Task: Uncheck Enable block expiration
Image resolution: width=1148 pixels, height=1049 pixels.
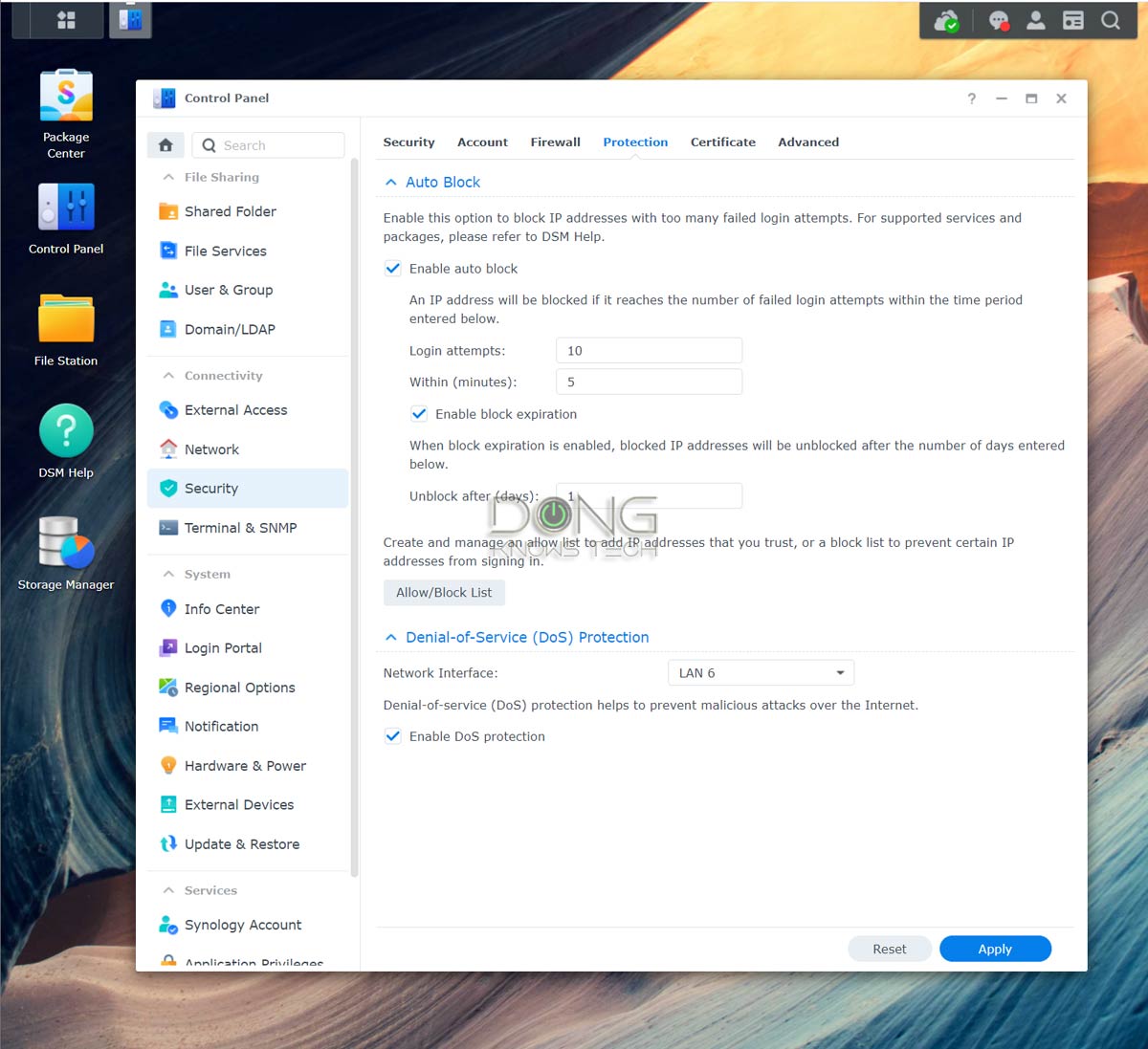Action: point(419,414)
